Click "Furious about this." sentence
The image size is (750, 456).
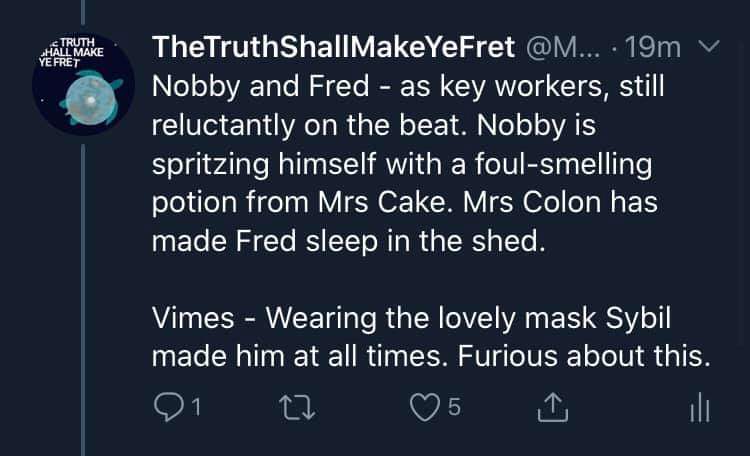[x=584, y=356]
